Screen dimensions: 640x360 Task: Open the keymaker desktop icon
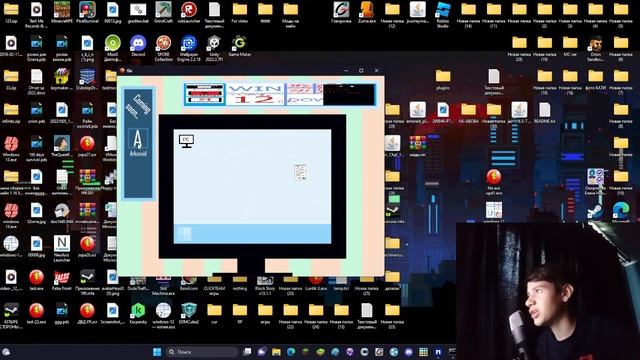(62, 79)
